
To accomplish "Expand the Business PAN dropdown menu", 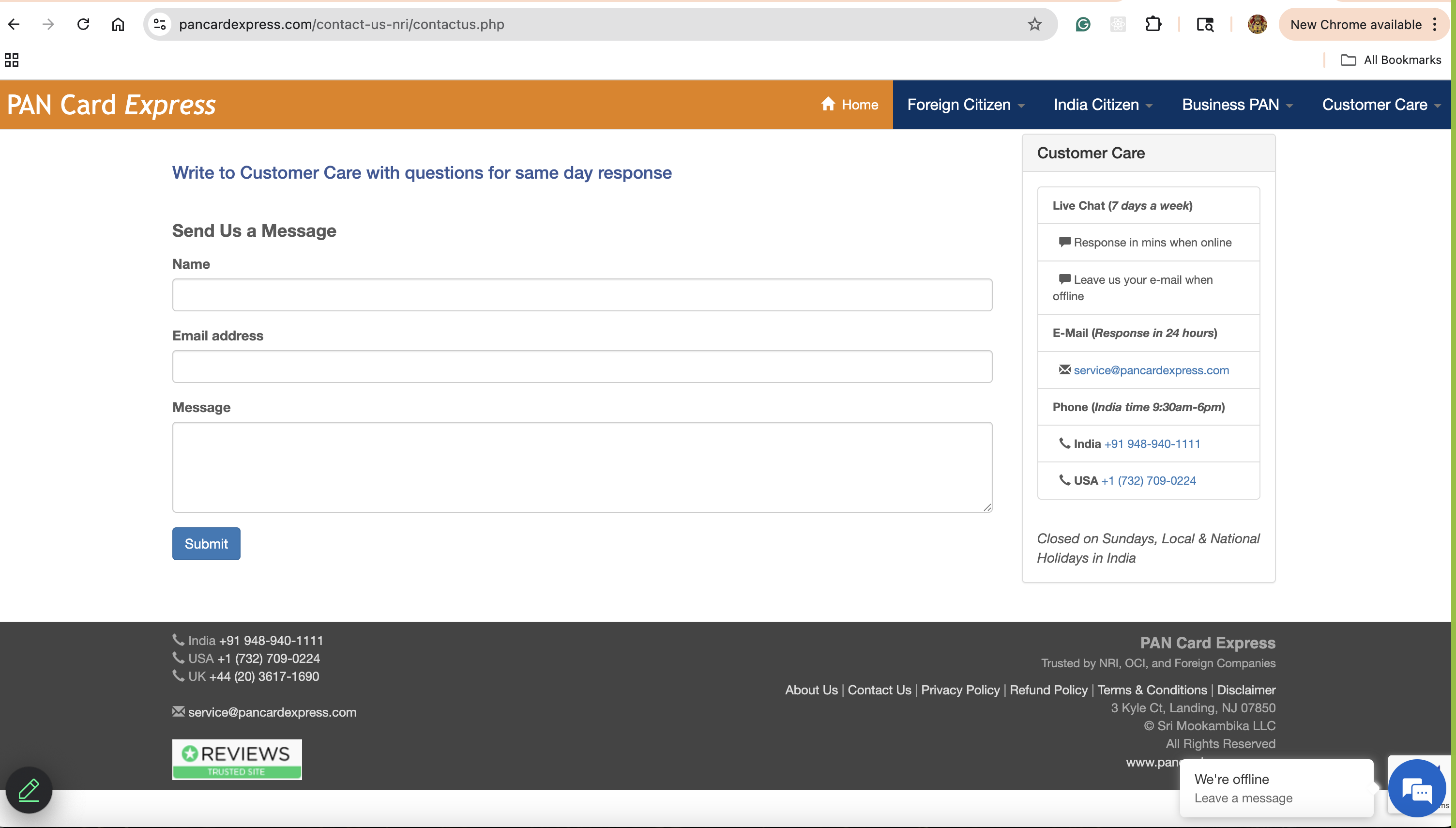I will click(x=1237, y=105).
